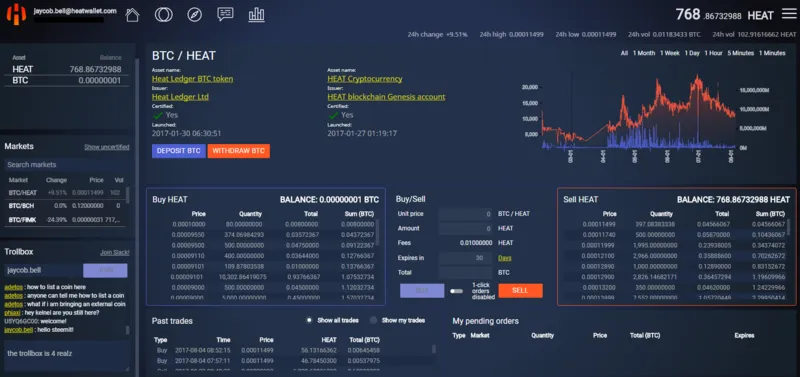Click the Trollbox send button
The height and width of the screenshot is (377, 800).
point(105,270)
